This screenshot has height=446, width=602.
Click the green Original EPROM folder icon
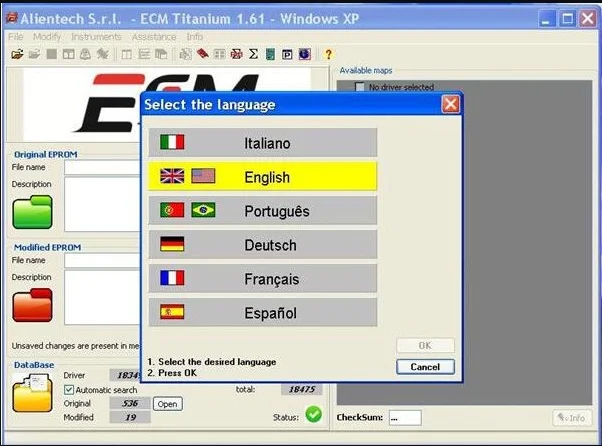pos(32,212)
